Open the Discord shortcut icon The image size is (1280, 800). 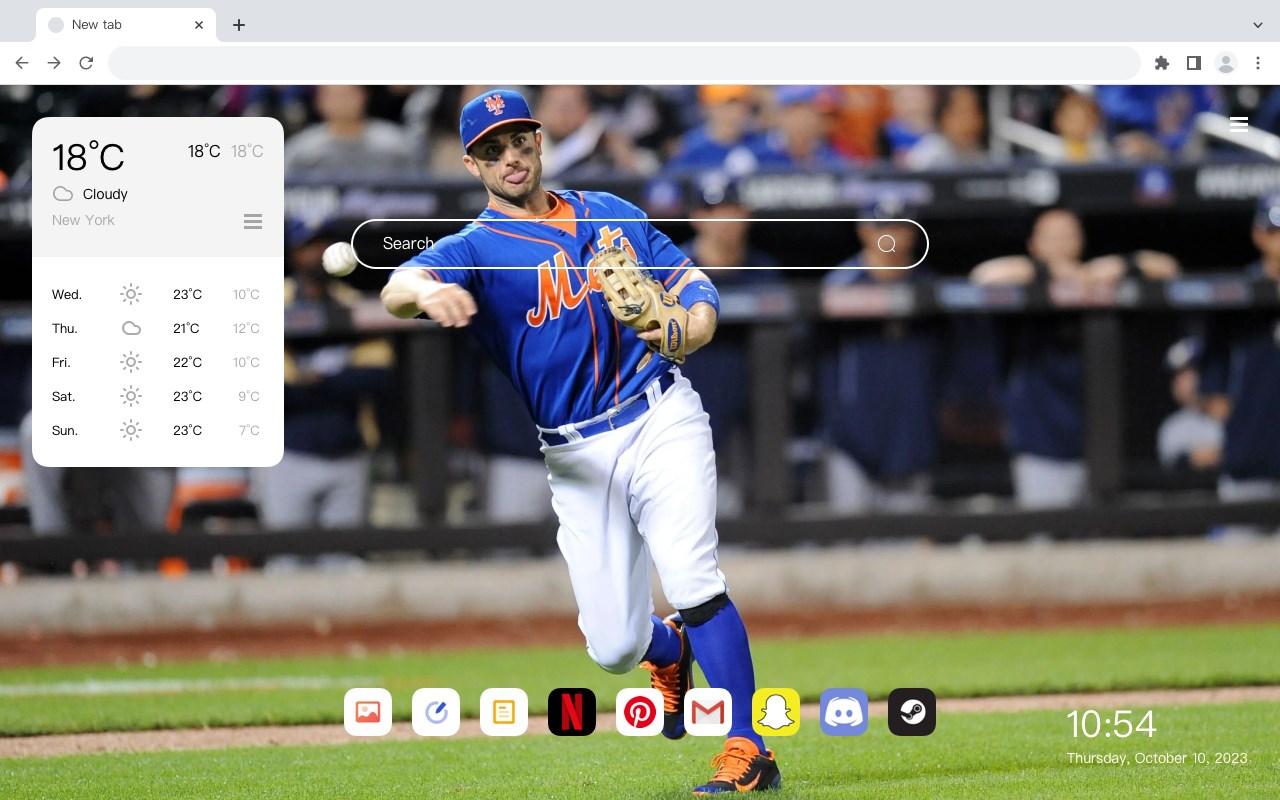point(844,712)
